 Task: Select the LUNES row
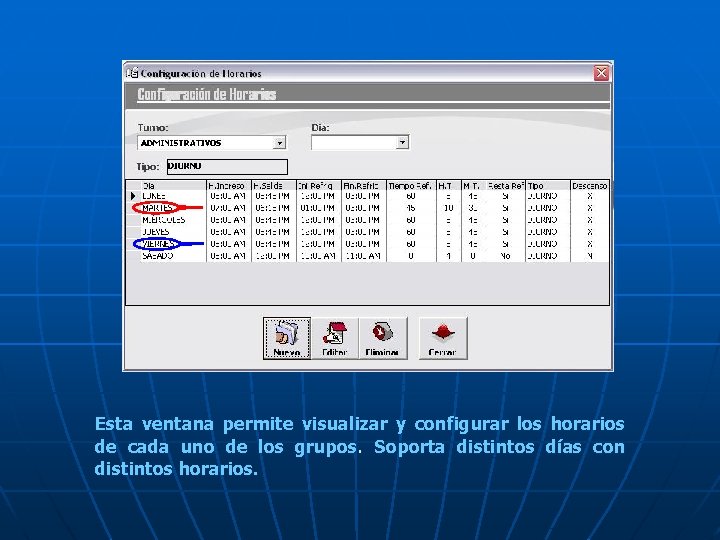(x=368, y=196)
